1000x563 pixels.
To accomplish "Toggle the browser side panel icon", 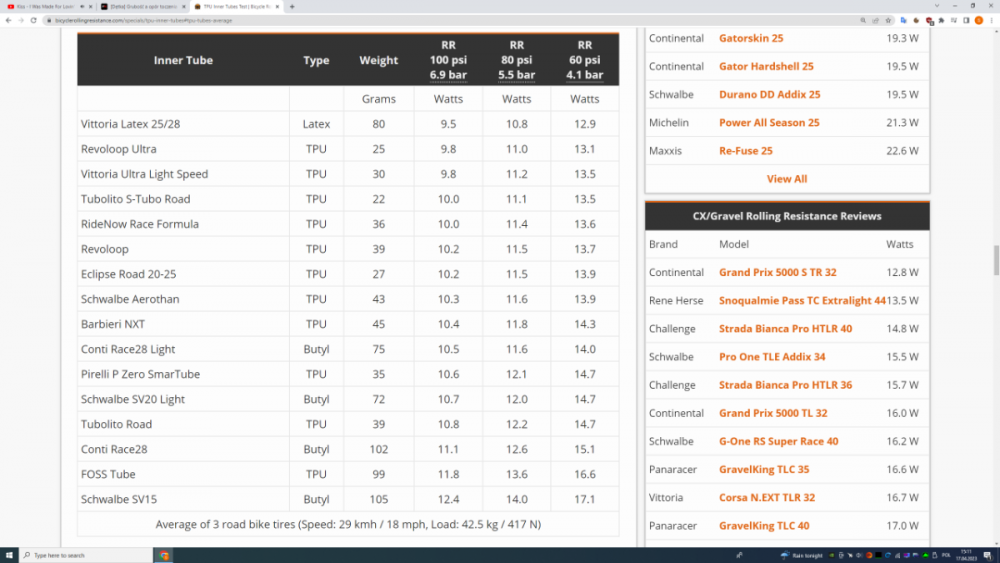I will pyautogui.click(x=966, y=20).
